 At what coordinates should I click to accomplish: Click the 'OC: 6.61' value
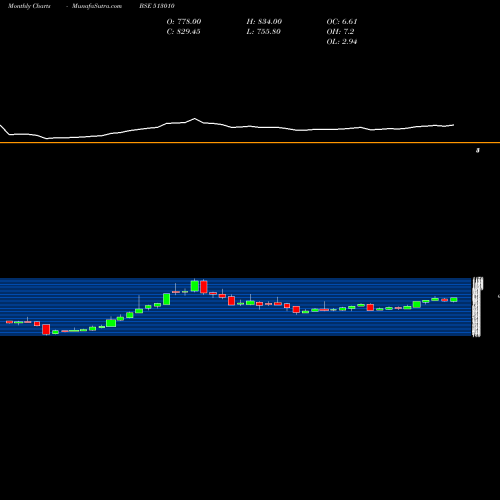[x=342, y=21]
